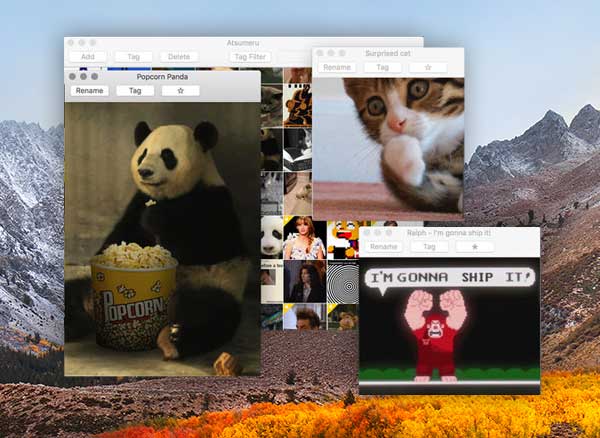This screenshot has height=438, width=600.
Task: Toggle favorite star in Surprised cat window
Action: pos(428,67)
